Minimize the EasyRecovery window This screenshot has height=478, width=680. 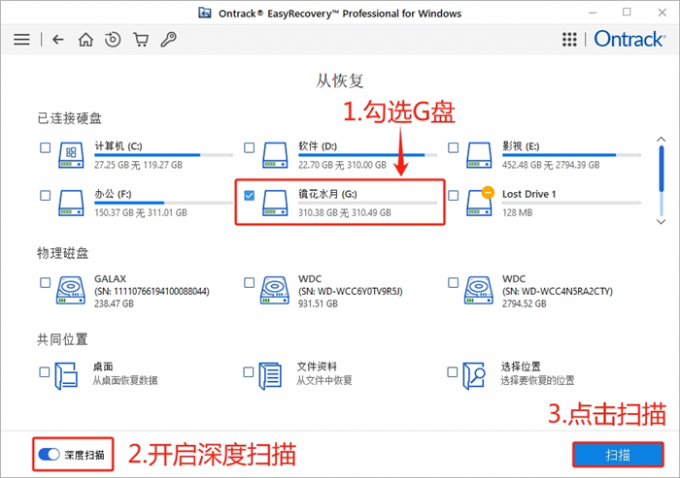[x=593, y=13]
